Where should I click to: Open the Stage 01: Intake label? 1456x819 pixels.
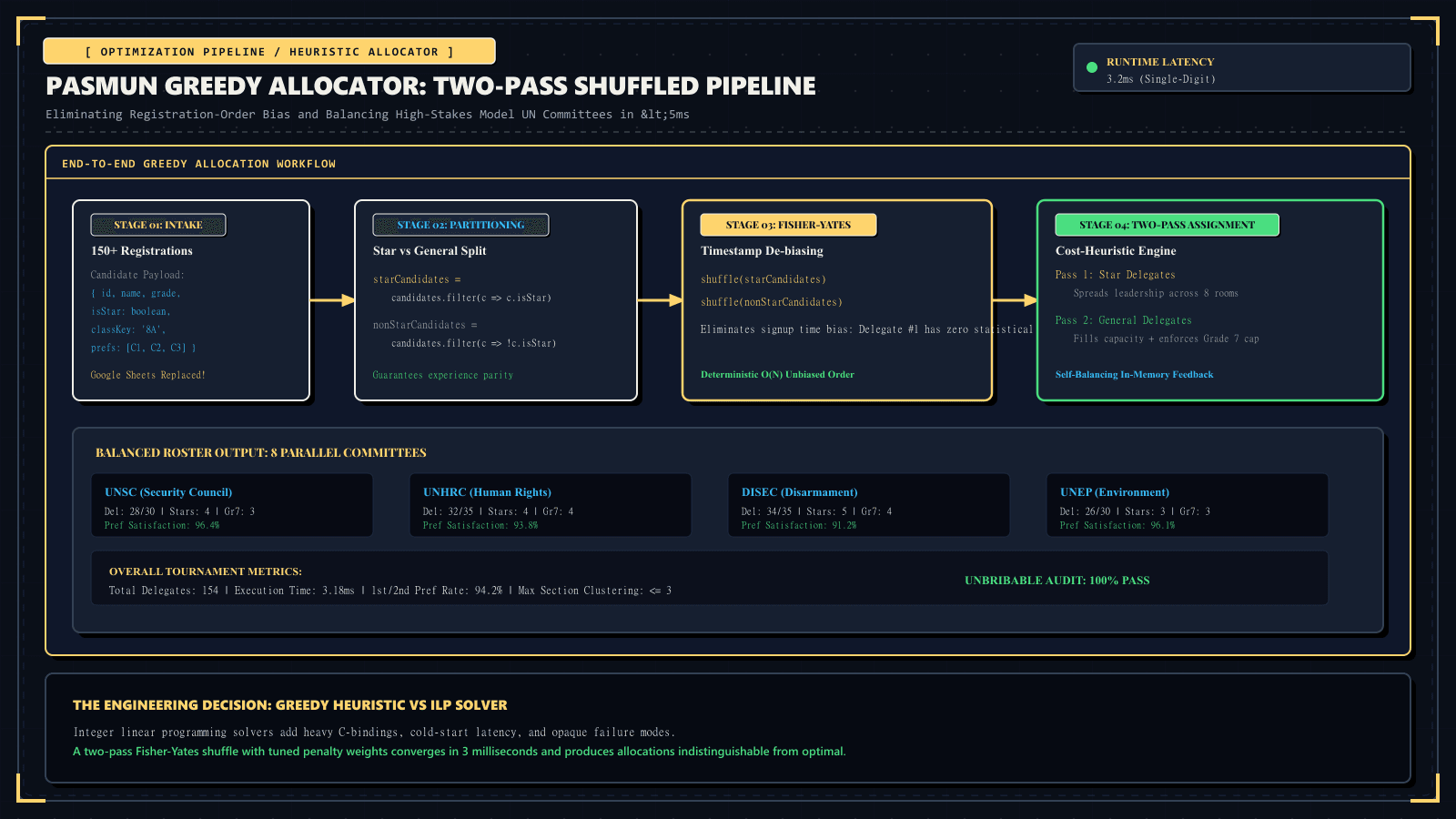[x=158, y=225]
